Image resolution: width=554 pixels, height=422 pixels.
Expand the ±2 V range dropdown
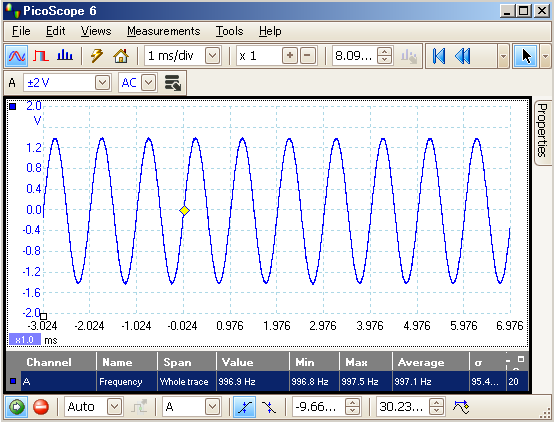coord(102,83)
